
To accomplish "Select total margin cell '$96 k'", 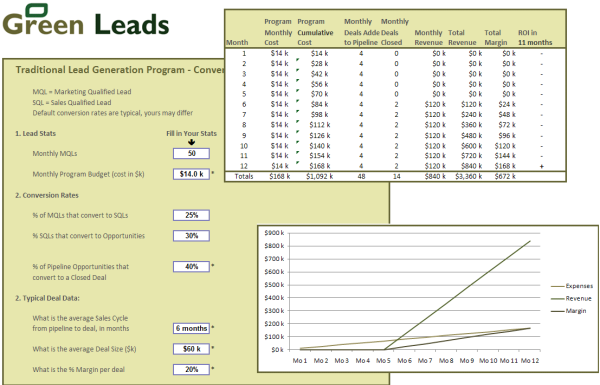I will point(507,135).
